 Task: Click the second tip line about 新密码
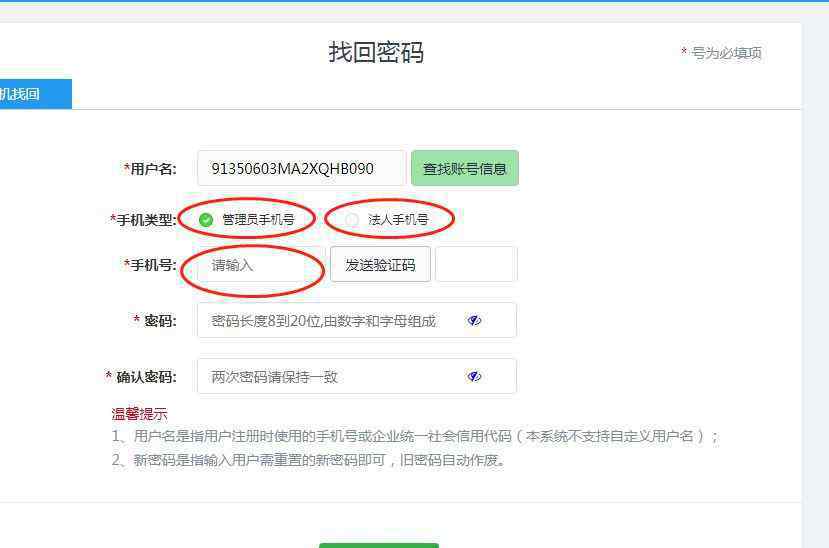pos(308,460)
